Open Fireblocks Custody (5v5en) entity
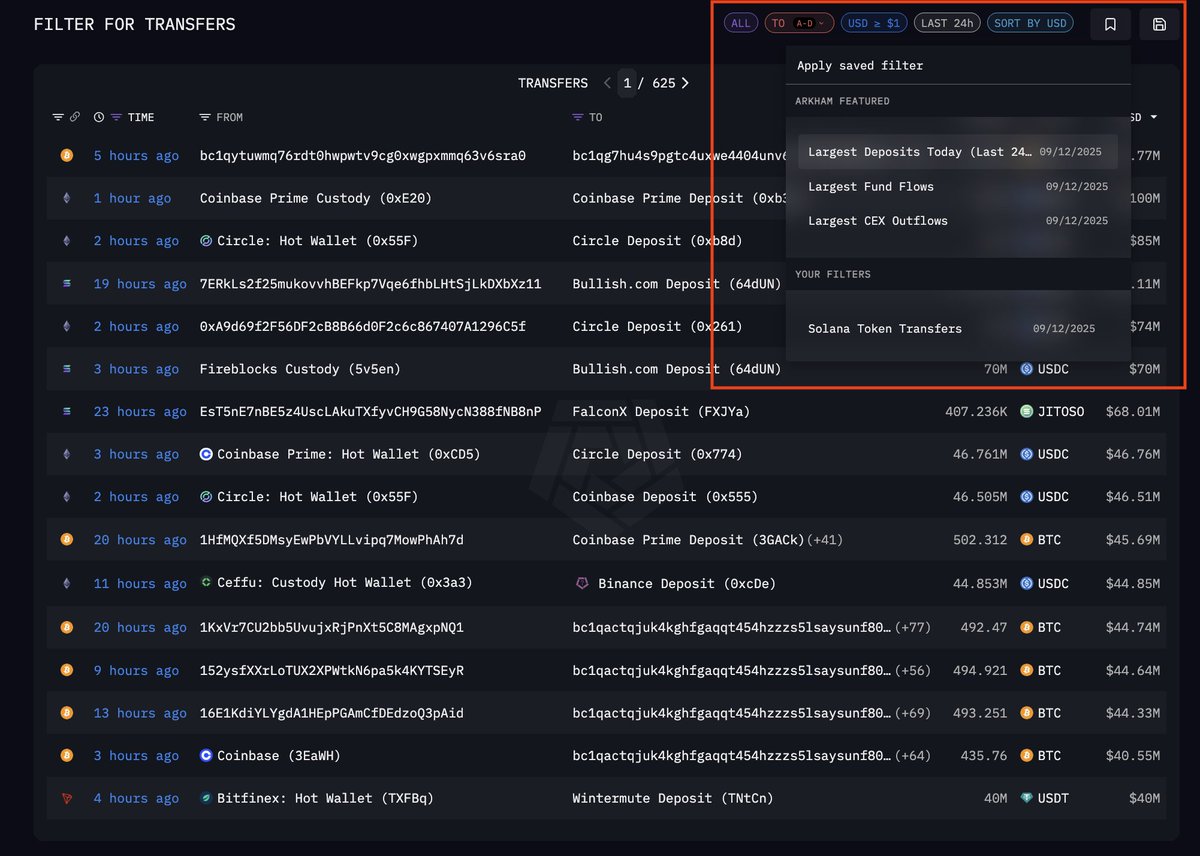The width and height of the screenshot is (1200, 856). [300, 369]
